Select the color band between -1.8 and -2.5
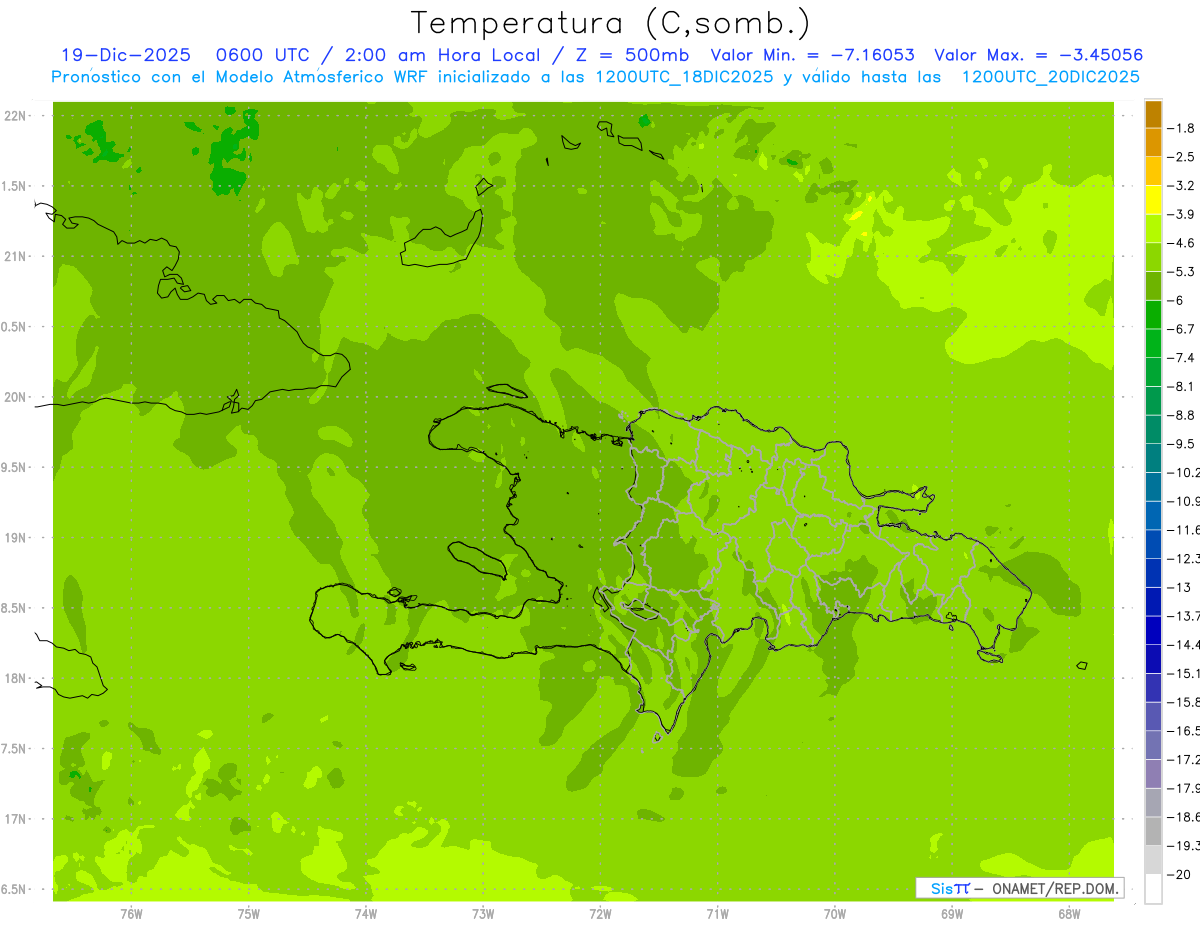 click(1153, 143)
